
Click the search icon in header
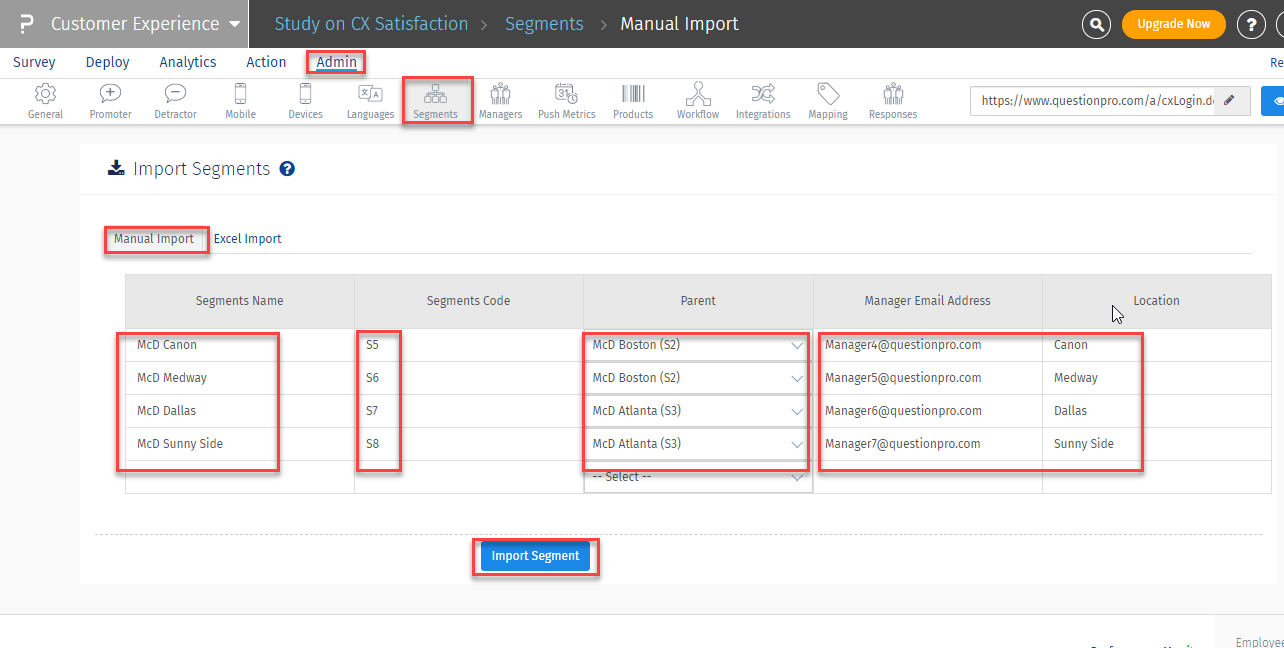pyautogui.click(x=1097, y=25)
